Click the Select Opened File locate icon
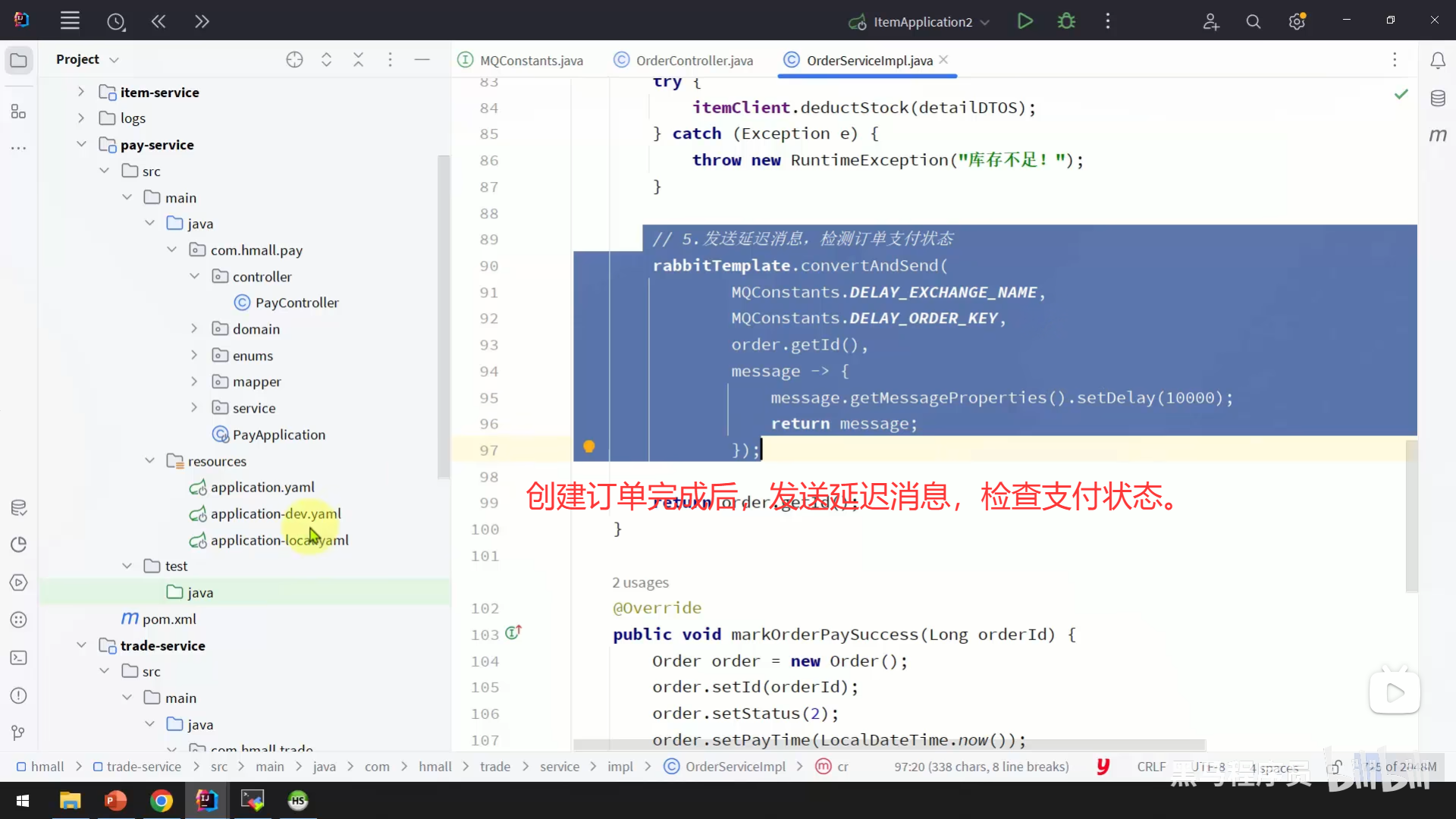This screenshot has height=819, width=1456. (x=294, y=59)
